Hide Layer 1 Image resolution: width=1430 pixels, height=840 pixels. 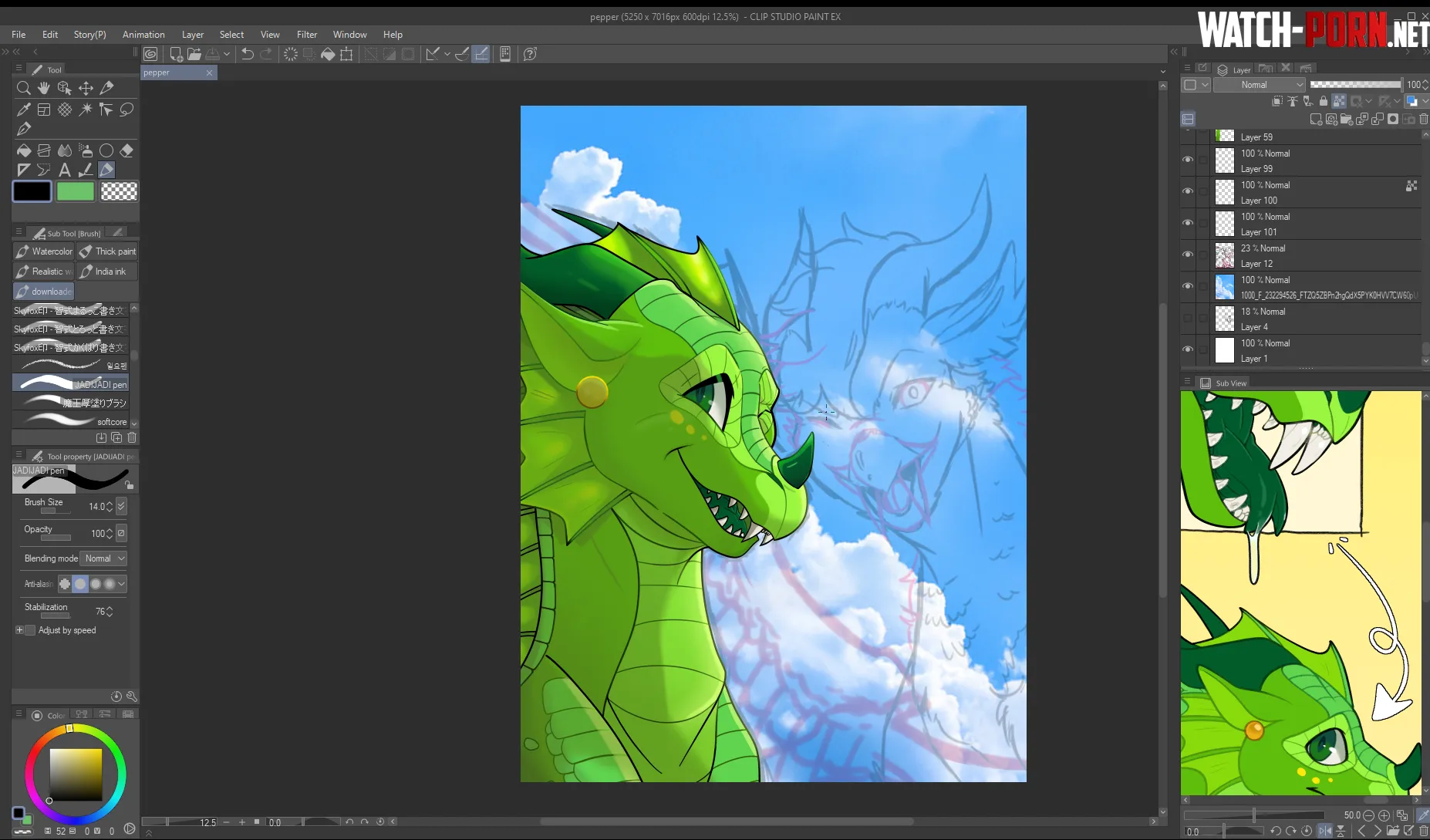pyautogui.click(x=1188, y=349)
